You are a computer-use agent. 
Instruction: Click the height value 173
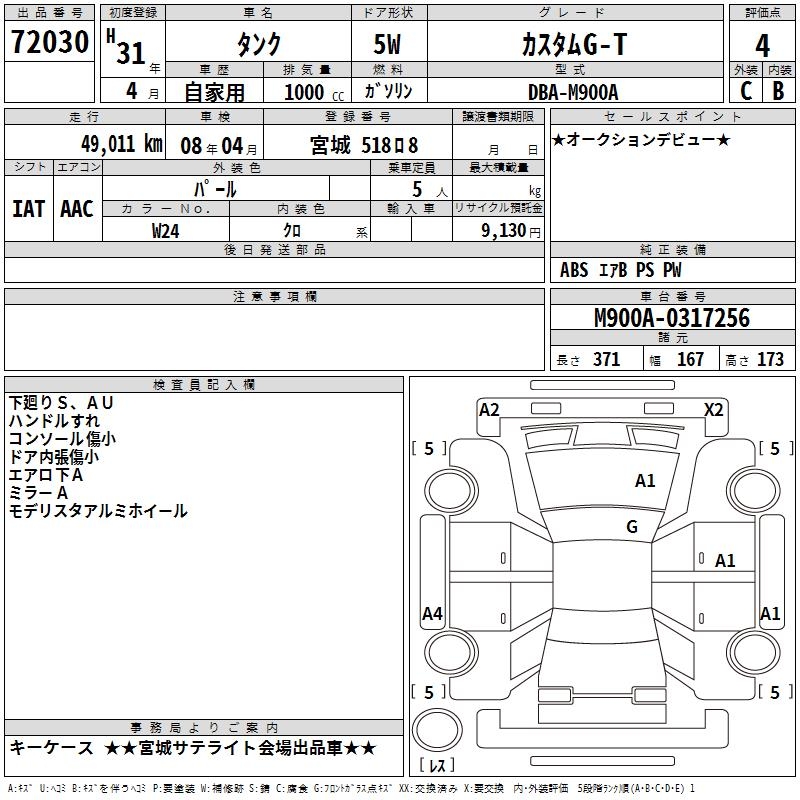[x=770, y=359]
